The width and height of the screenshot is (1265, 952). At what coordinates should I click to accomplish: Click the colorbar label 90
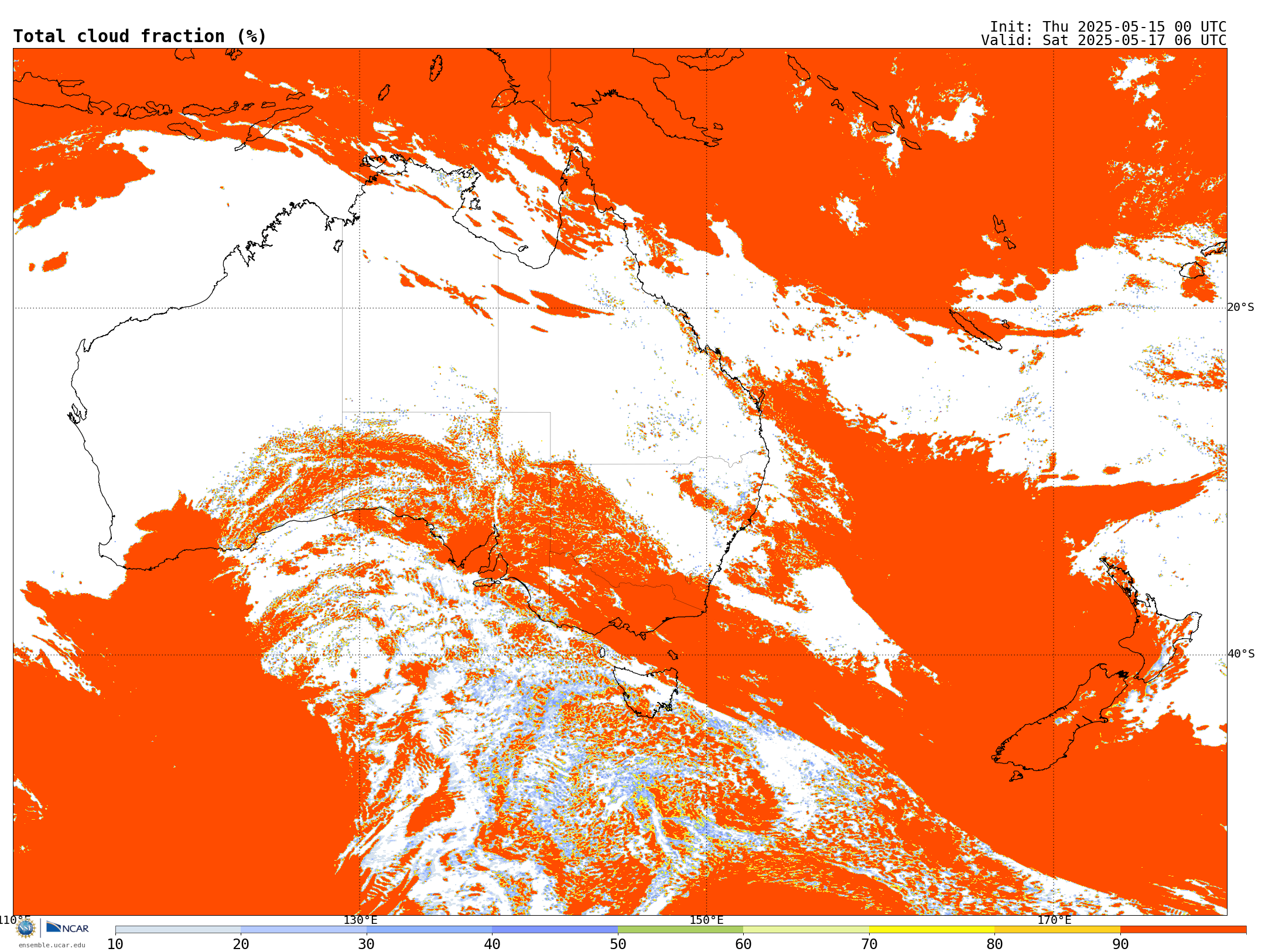point(1120,944)
